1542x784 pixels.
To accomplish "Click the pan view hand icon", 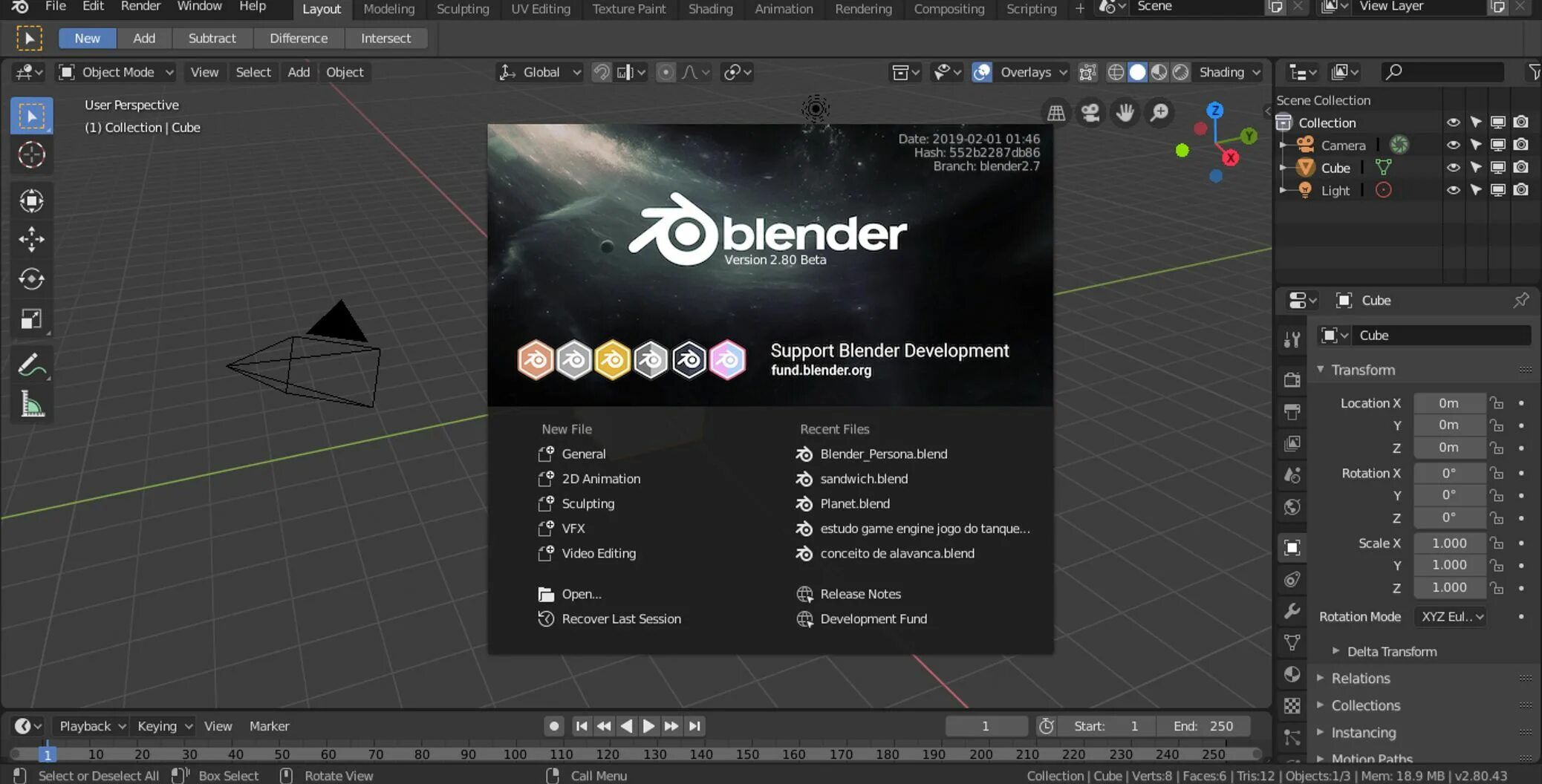I will [1125, 113].
